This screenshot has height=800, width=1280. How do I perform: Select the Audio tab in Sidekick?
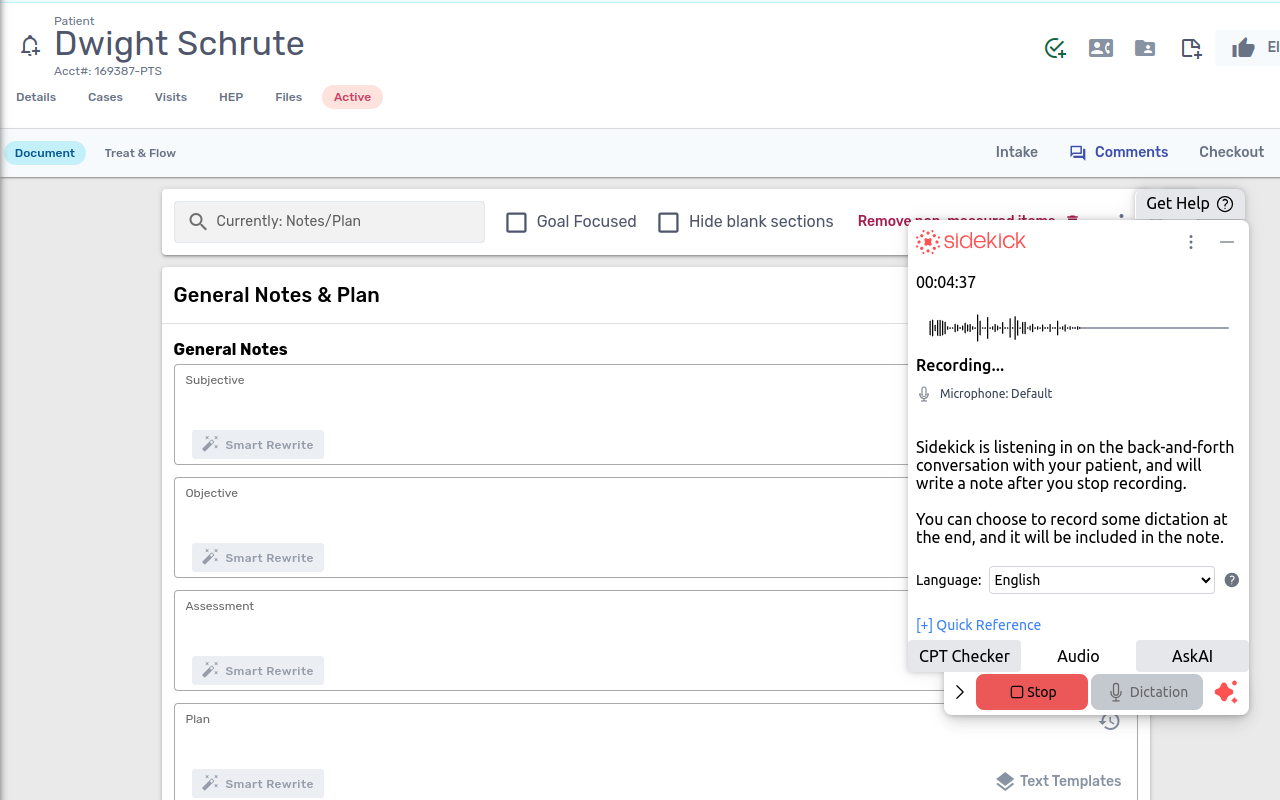pyautogui.click(x=1078, y=656)
